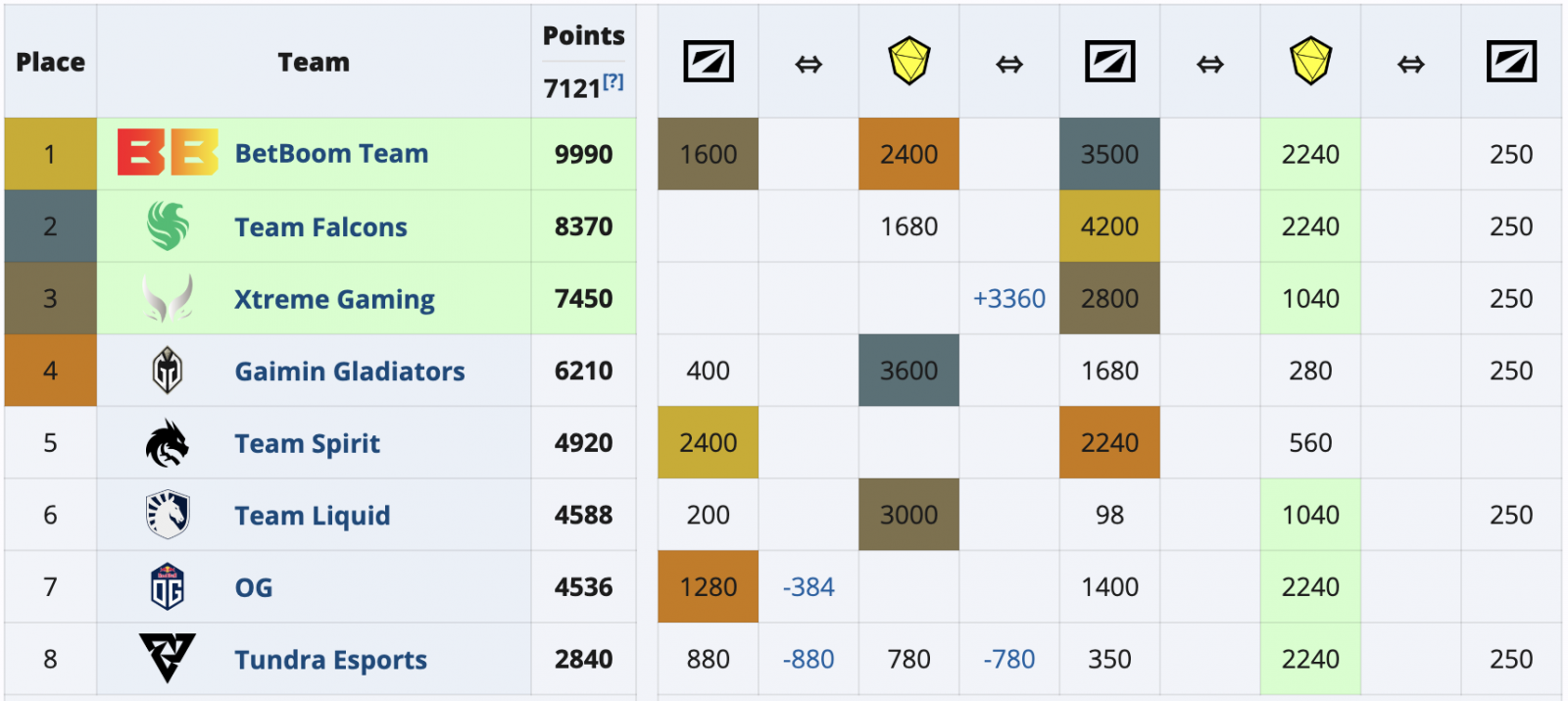1568x701 pixels.
Task: Follow the Gaimin Gladiators link
Action: coord(350,372)
